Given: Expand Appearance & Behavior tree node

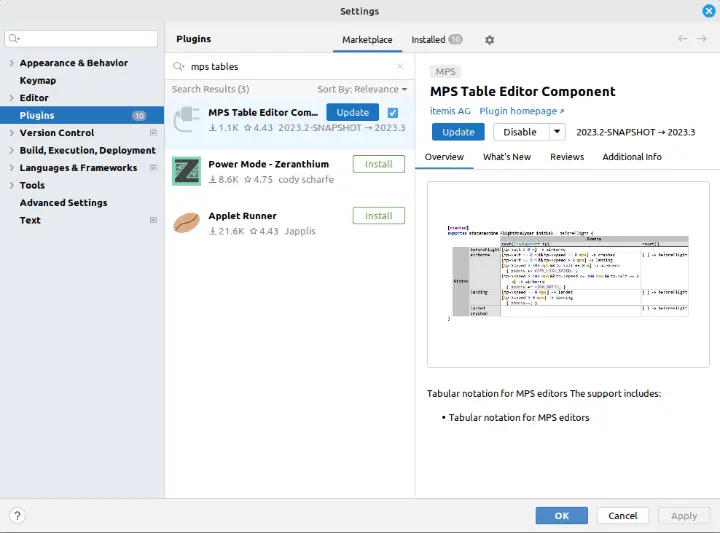Looking at the screenshot, I should [x=11, y=63].
